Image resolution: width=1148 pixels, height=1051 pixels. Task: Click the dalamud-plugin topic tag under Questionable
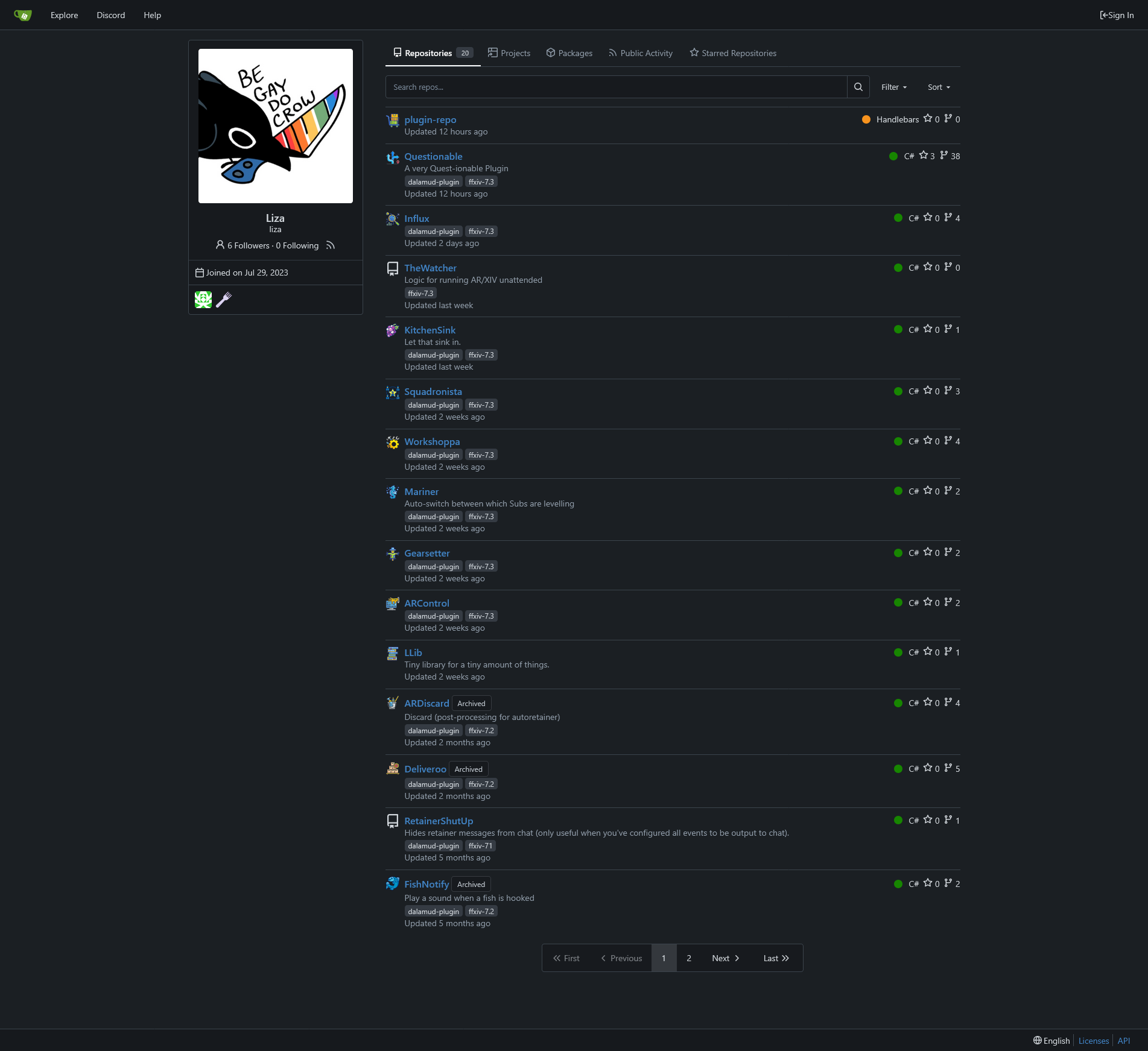433,182
